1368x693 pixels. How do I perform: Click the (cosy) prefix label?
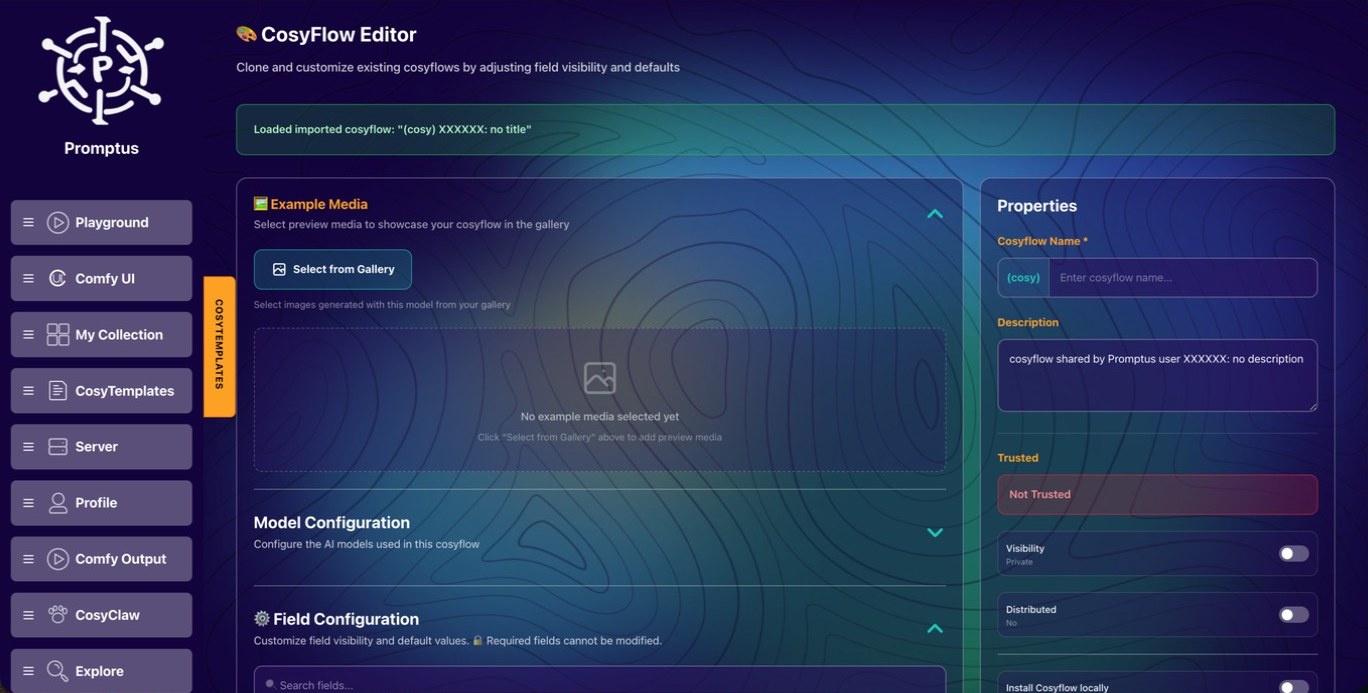[x=1023, y=278]
